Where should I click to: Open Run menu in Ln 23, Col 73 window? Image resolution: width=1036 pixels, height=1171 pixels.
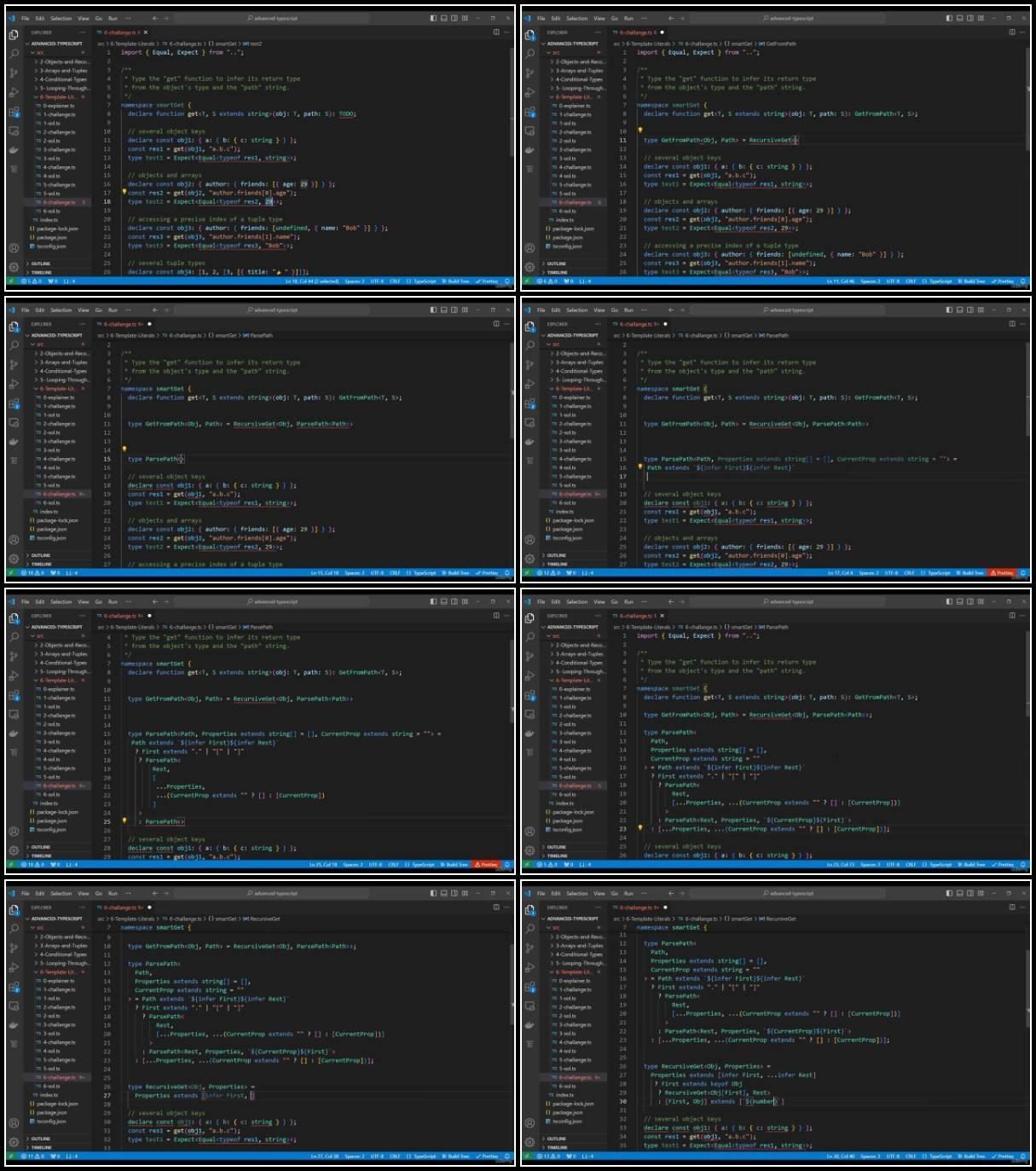click(x=628, y=601)
